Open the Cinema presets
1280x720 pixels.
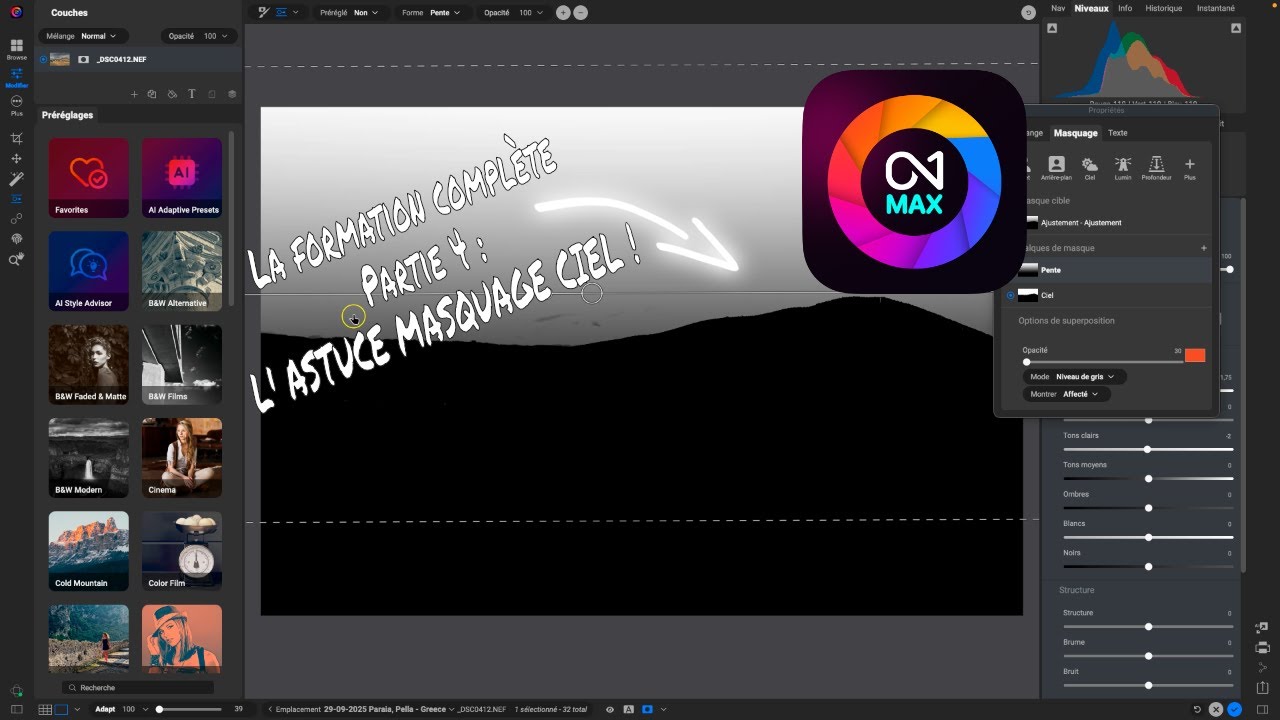(x=182, y=458)
